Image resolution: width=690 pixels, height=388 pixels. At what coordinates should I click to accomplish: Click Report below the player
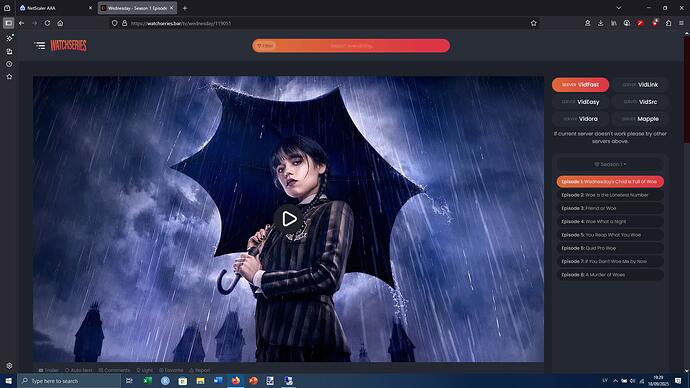pos(199,370)
